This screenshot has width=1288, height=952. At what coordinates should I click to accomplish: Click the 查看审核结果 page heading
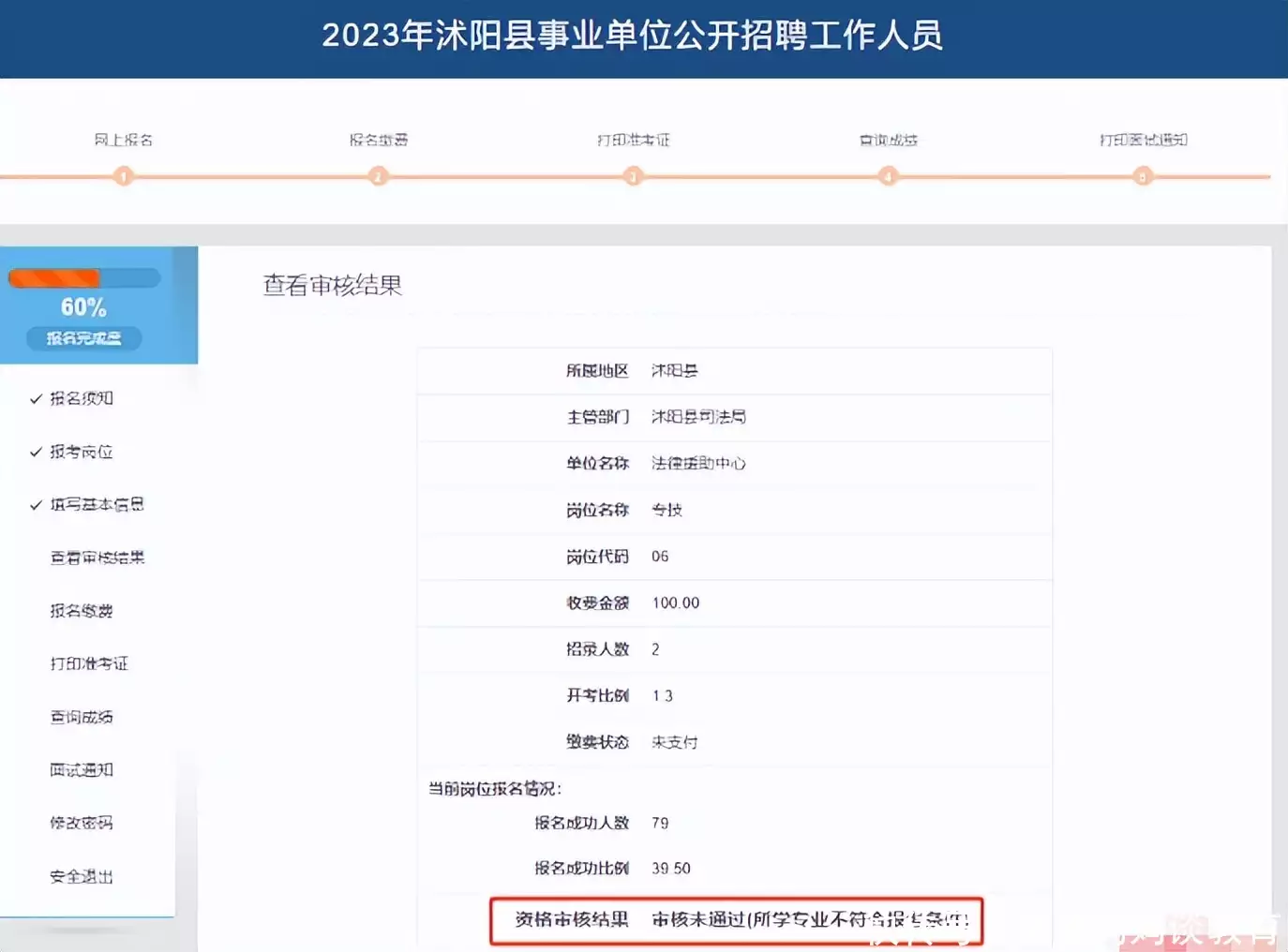click(332, 285)
